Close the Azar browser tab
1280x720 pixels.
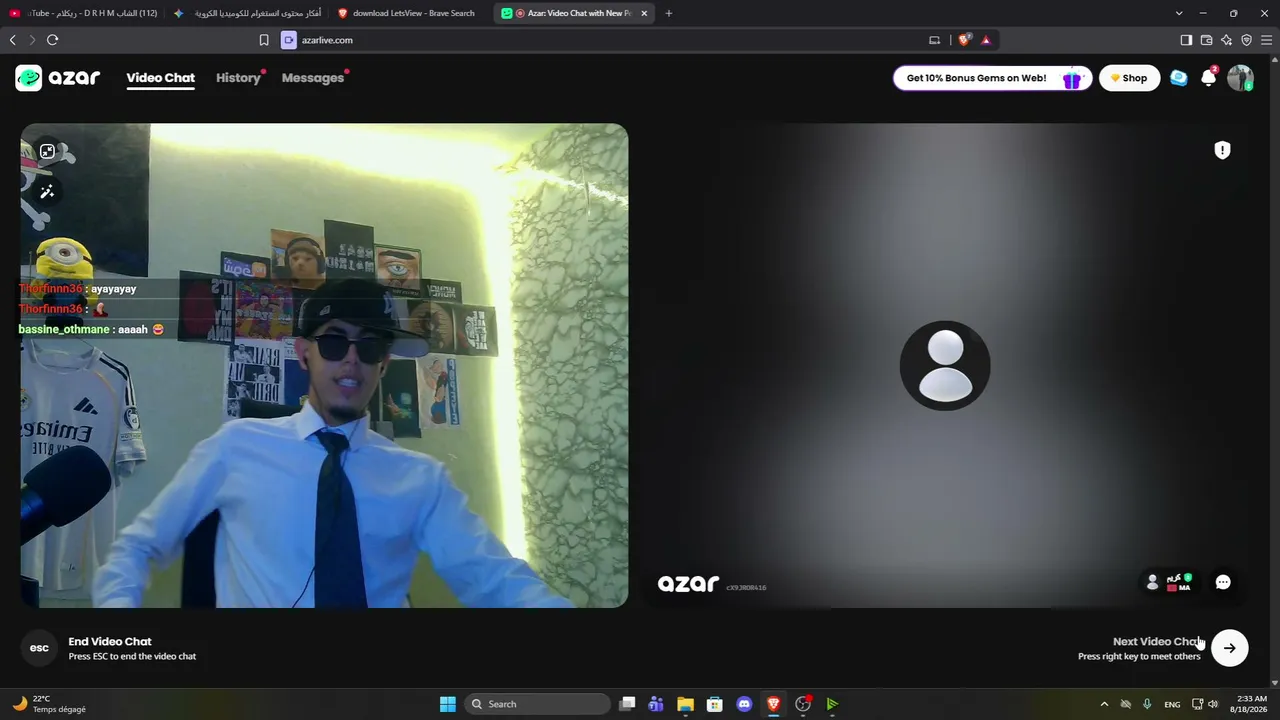(x=644, y=13)
